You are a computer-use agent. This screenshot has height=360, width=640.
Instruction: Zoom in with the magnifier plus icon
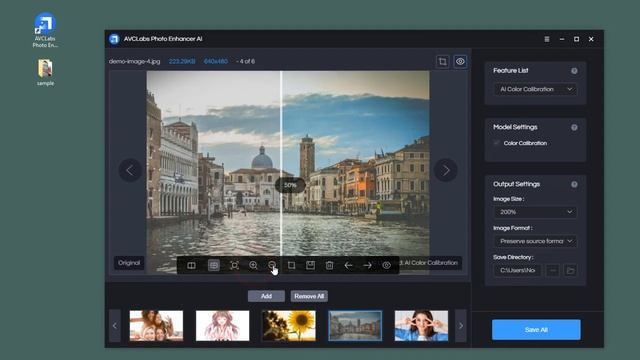(x=253, y=265)
